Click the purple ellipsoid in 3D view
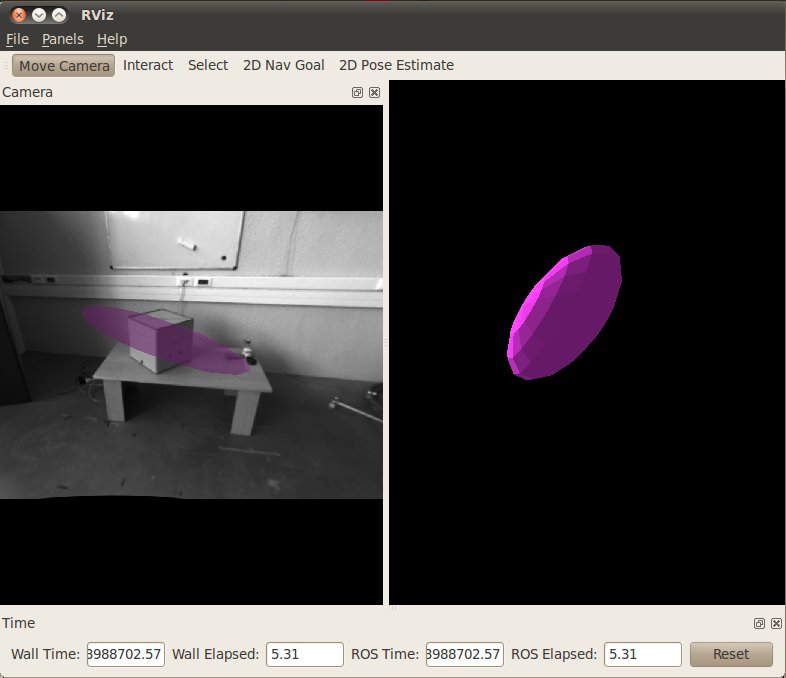The image size is (786, 678). [x=565, y=312]
